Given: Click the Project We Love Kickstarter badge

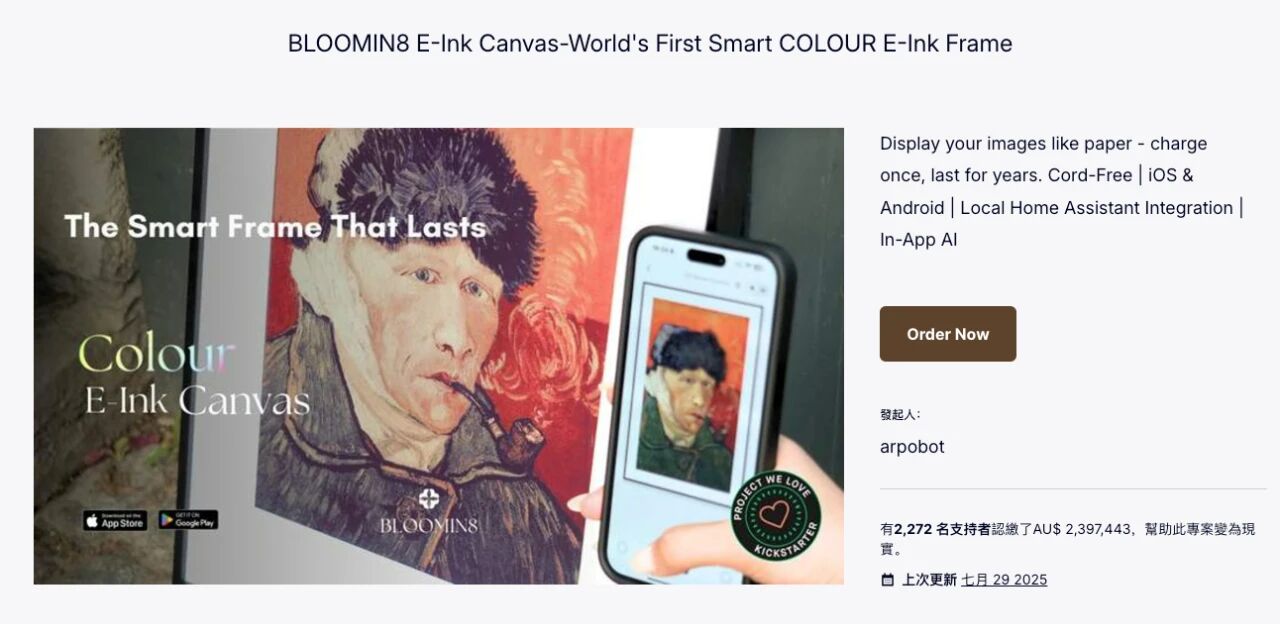Looking at the screenshot, I should [775, 516].
